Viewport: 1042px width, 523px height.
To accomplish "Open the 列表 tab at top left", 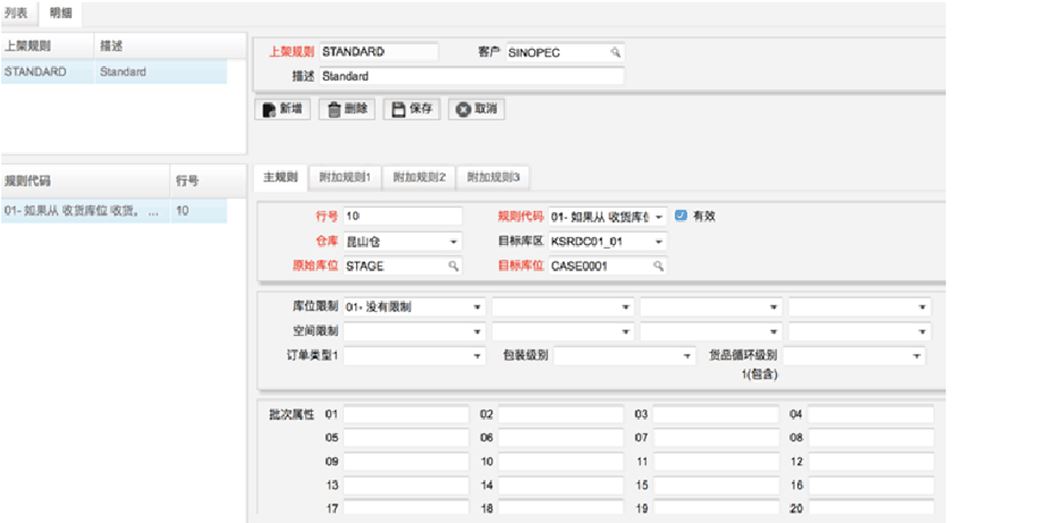I will click(x=17, y=13).
